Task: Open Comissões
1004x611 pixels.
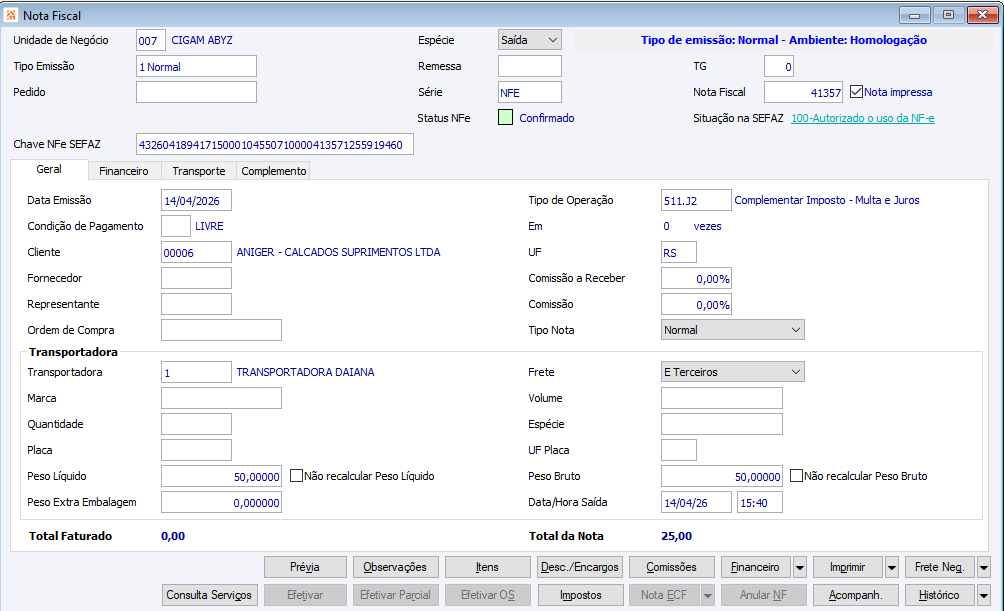Action: 671,567
